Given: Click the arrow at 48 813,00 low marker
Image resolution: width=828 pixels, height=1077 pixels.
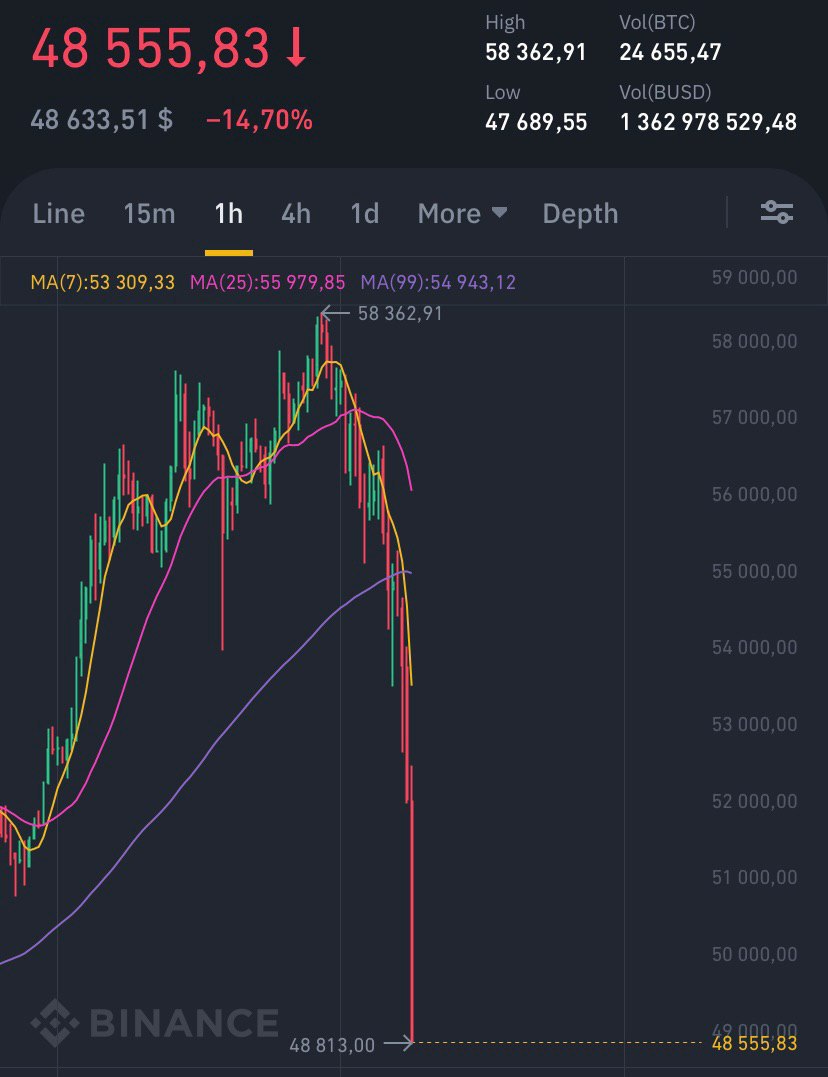Looking at the screenshot, I should pos(398,1044).
